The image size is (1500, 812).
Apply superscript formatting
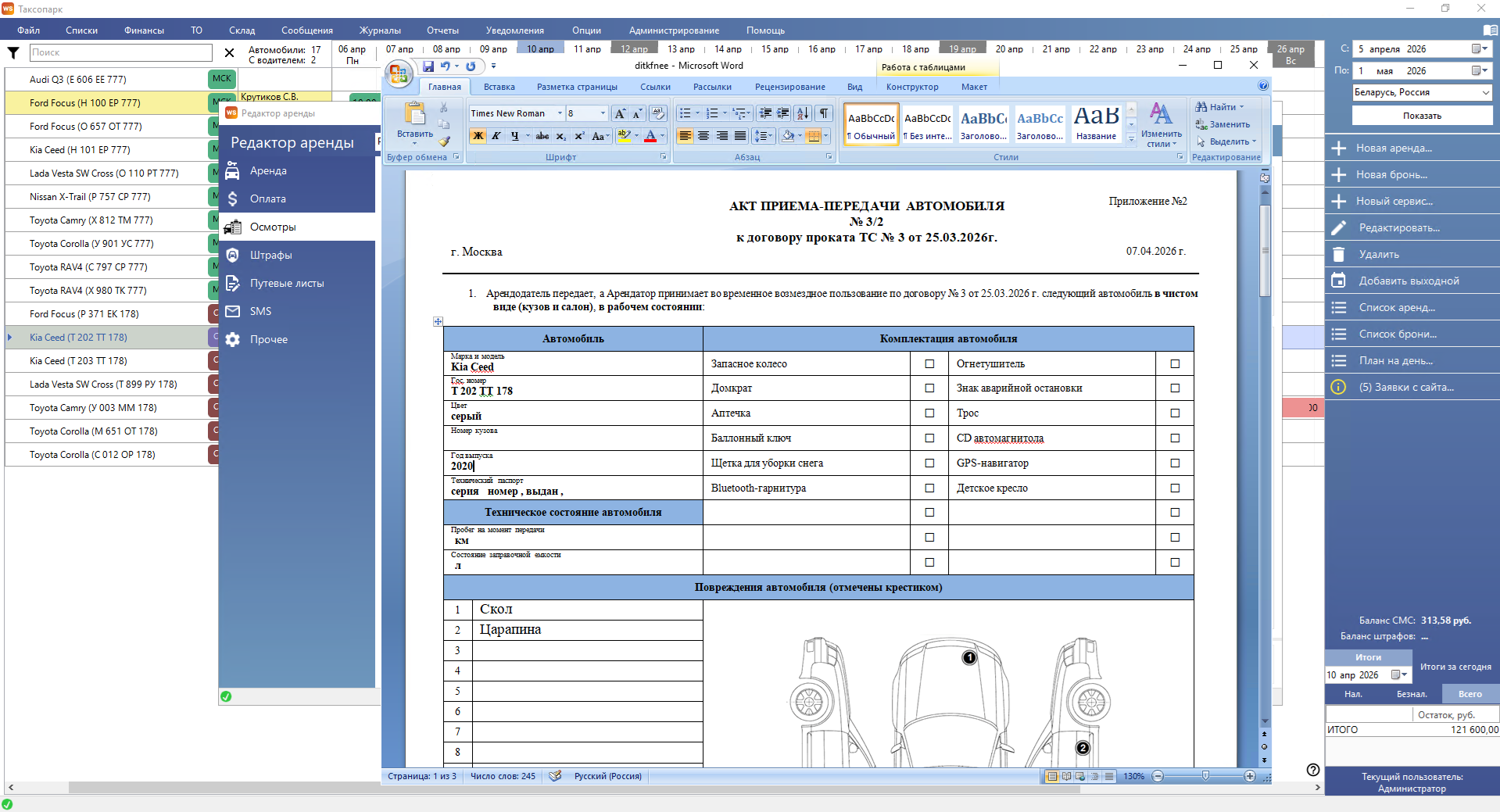click(580, 136)
